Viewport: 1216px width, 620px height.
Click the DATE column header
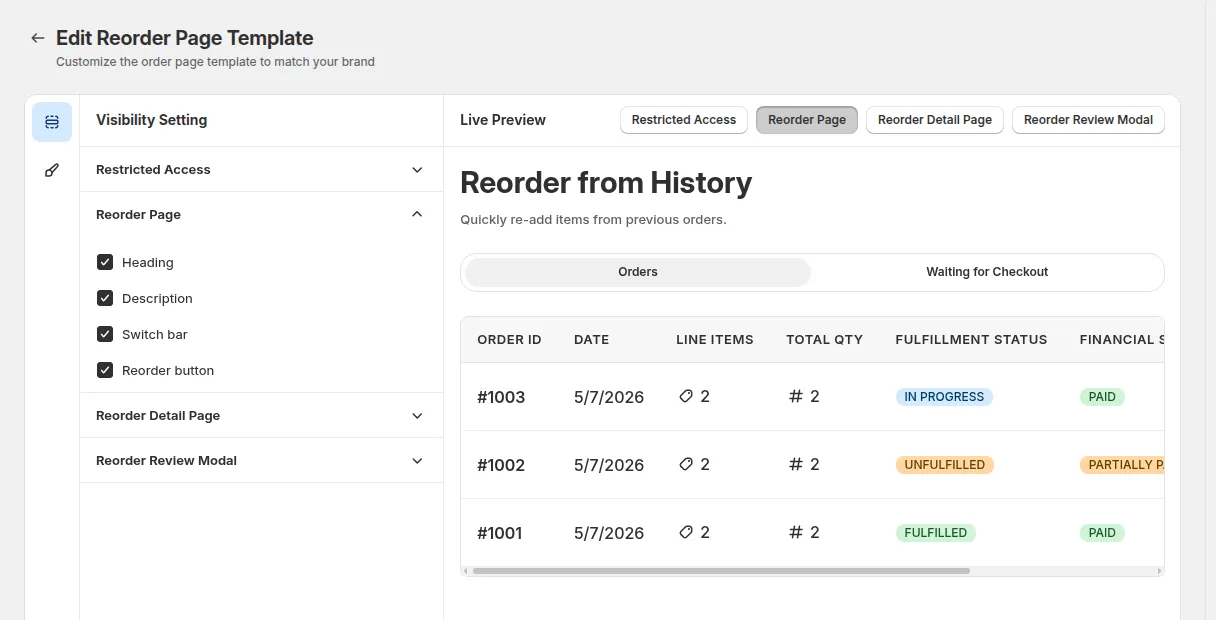591,340
